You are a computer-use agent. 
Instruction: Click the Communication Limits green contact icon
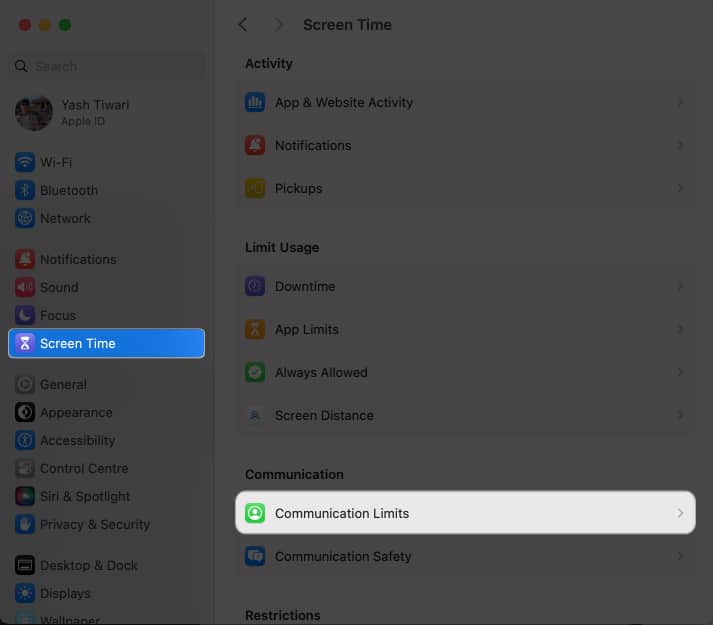pos(255,513)
